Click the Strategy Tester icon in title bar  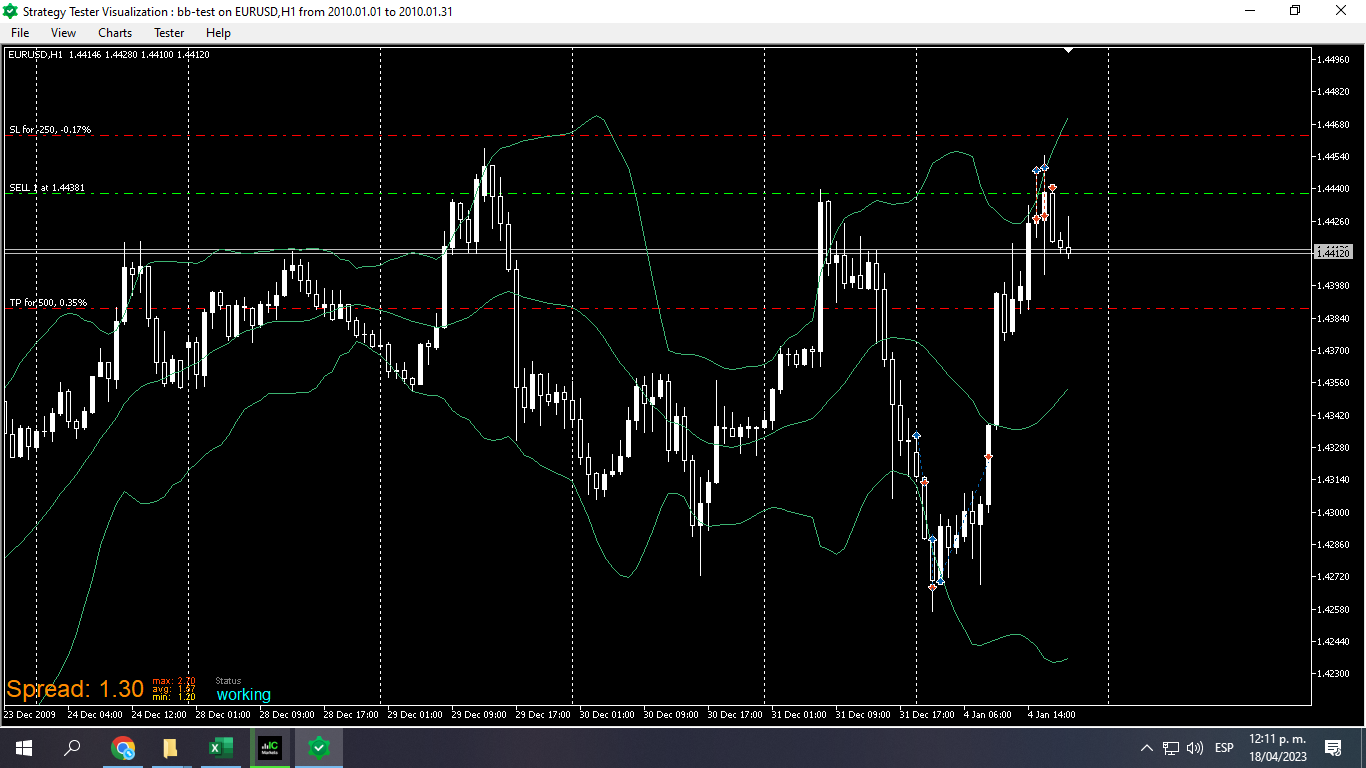[x=10, y=11]
